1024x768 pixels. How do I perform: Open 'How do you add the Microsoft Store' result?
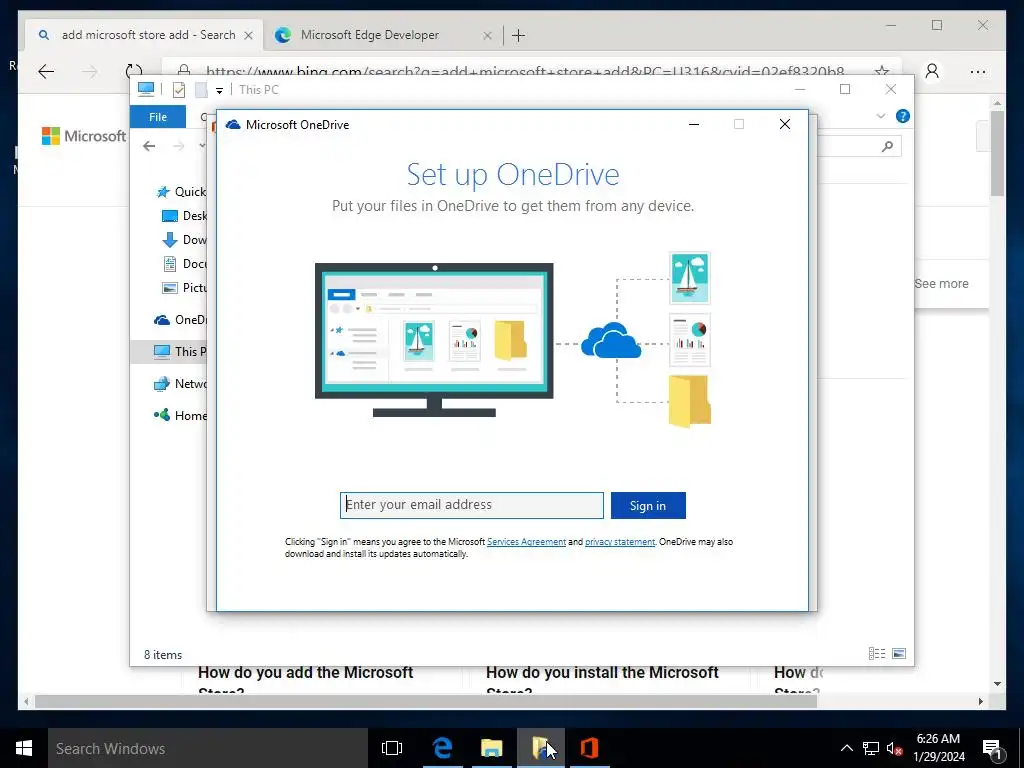click(306, 680)
